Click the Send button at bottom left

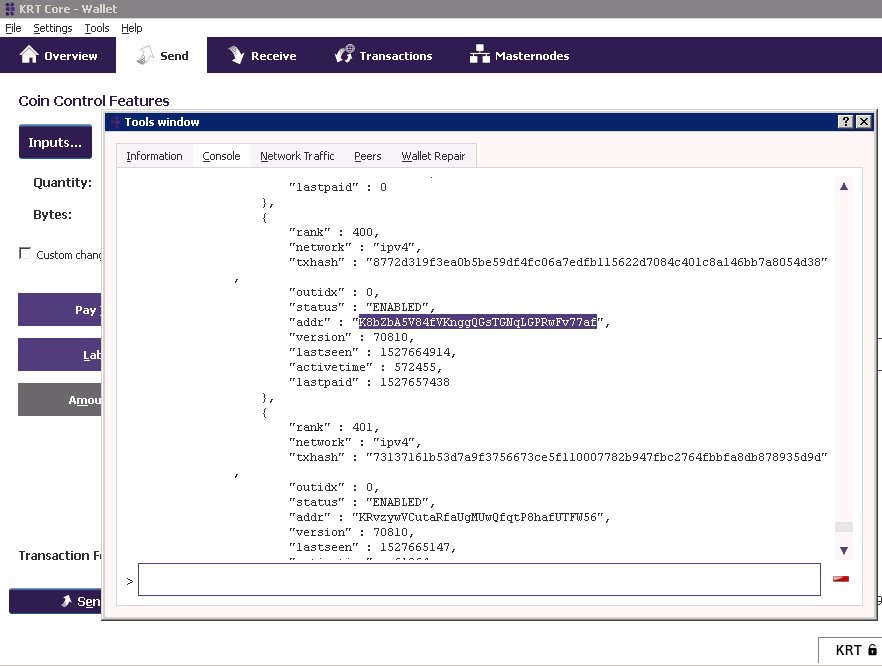coord(55,601)
